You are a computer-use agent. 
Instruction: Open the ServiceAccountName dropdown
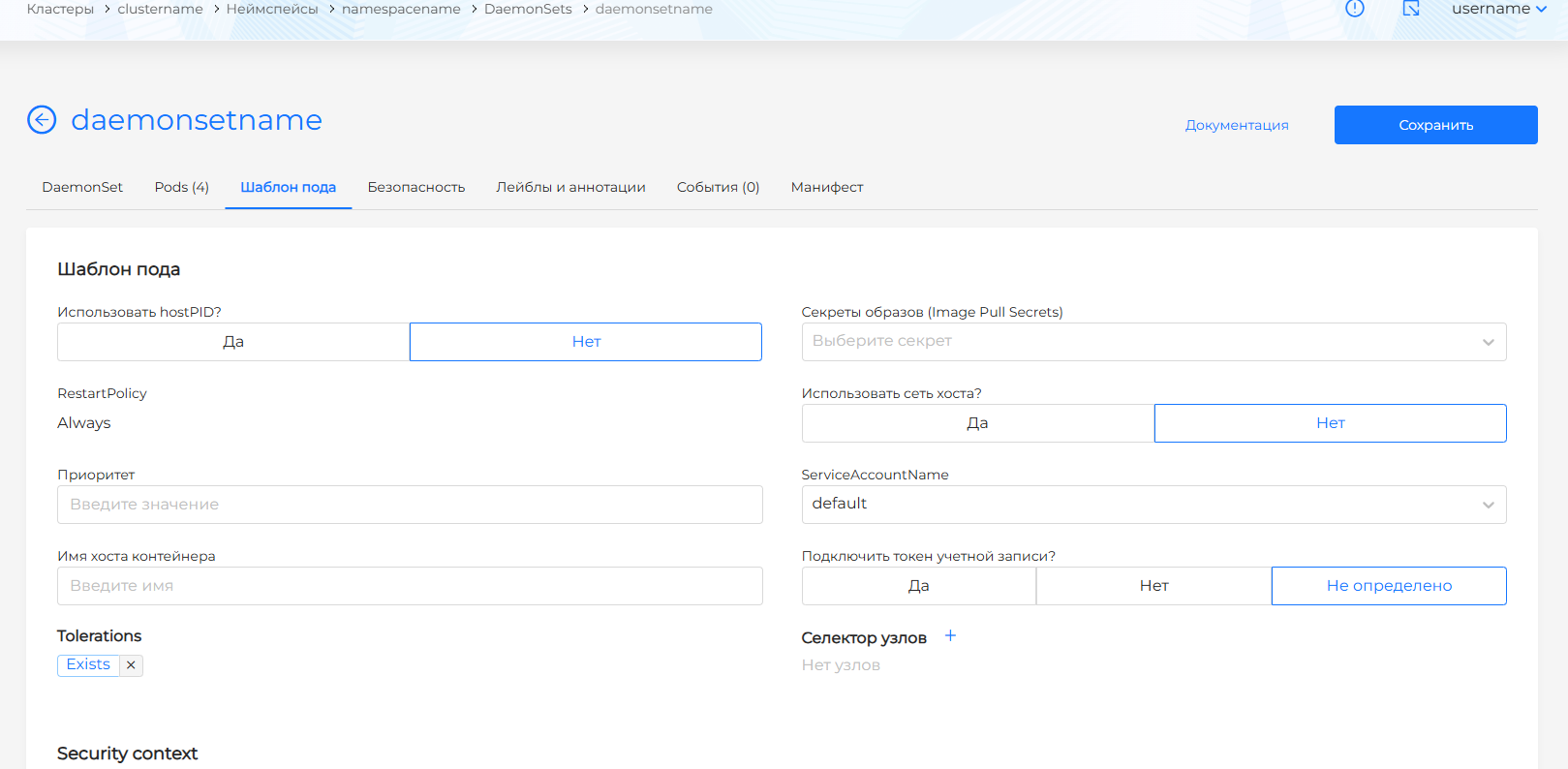coord(1153,505)
